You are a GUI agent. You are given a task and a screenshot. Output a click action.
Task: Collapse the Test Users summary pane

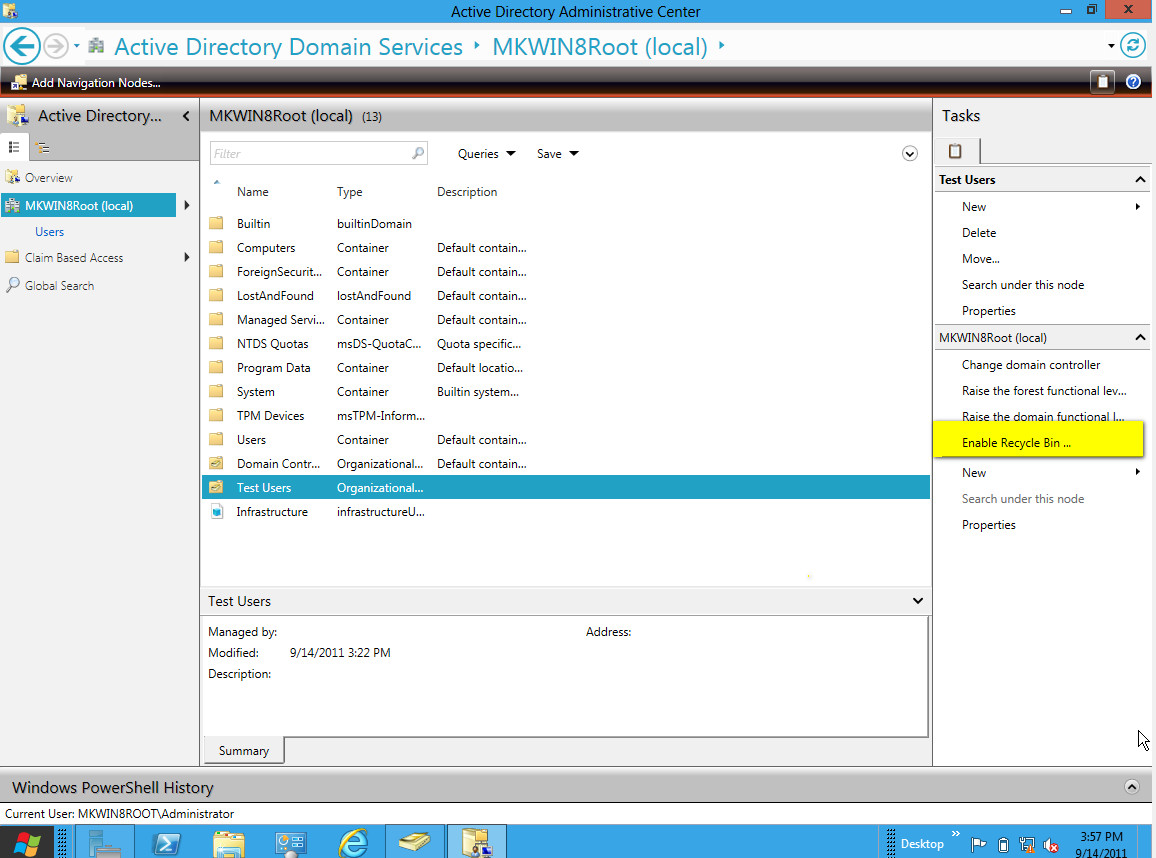(x=917, y=600)
